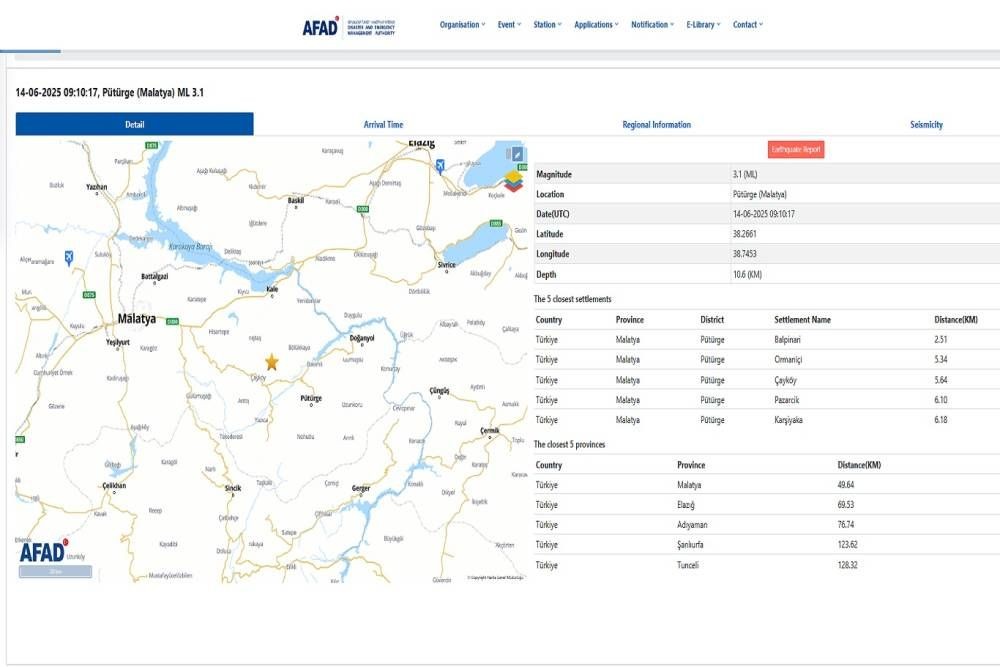Click the small blue edit icon above the map layers

[517, 154]
